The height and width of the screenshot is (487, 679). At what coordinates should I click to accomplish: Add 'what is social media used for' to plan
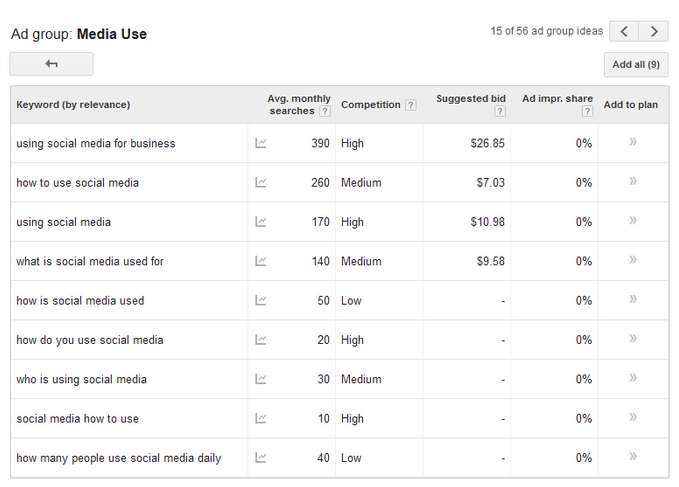(x=632, y=260)
